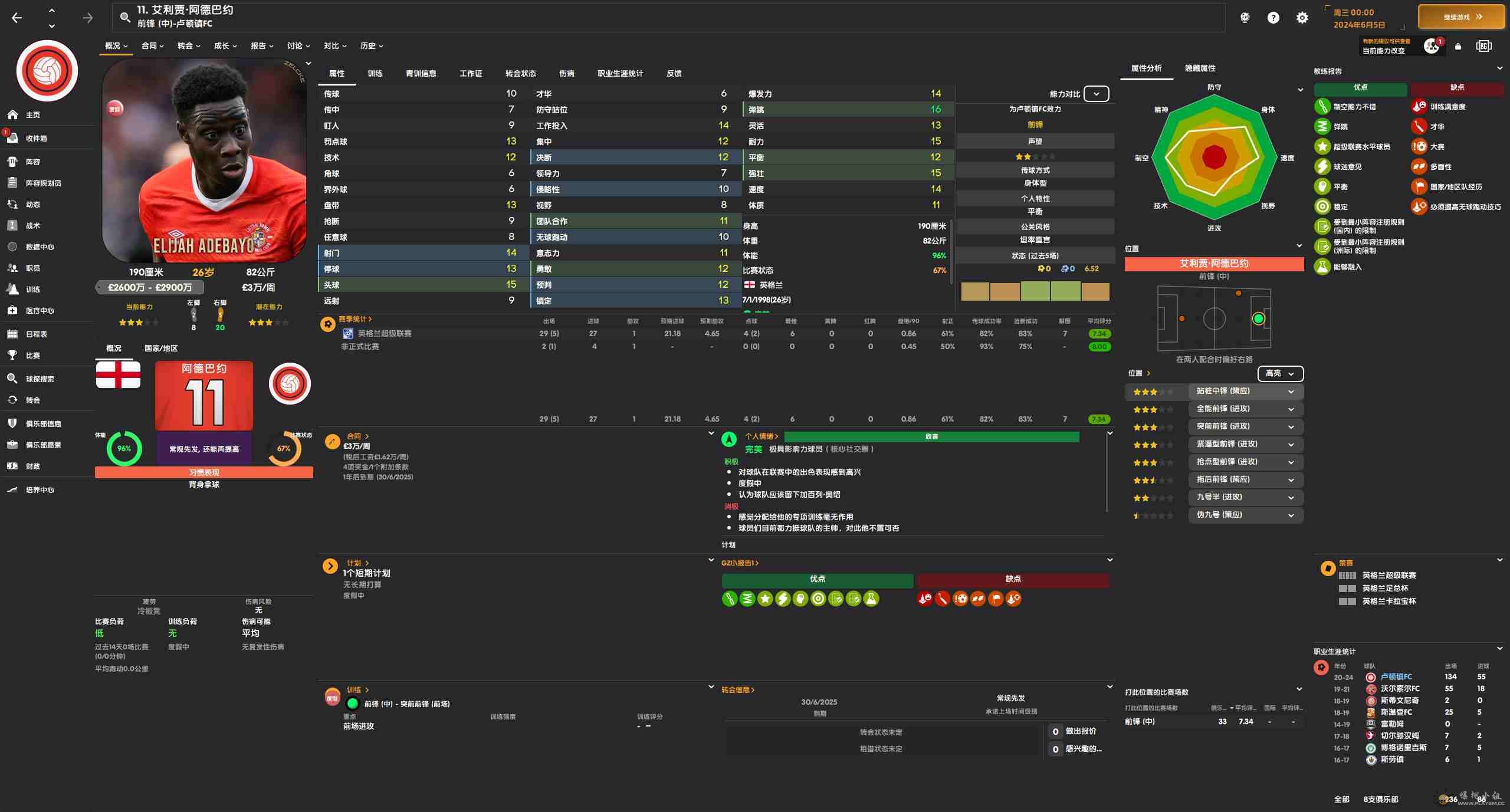Click the 继续游戏 continue button
This screenshot has height=812, width=1510.
(x=1461, y=17)
